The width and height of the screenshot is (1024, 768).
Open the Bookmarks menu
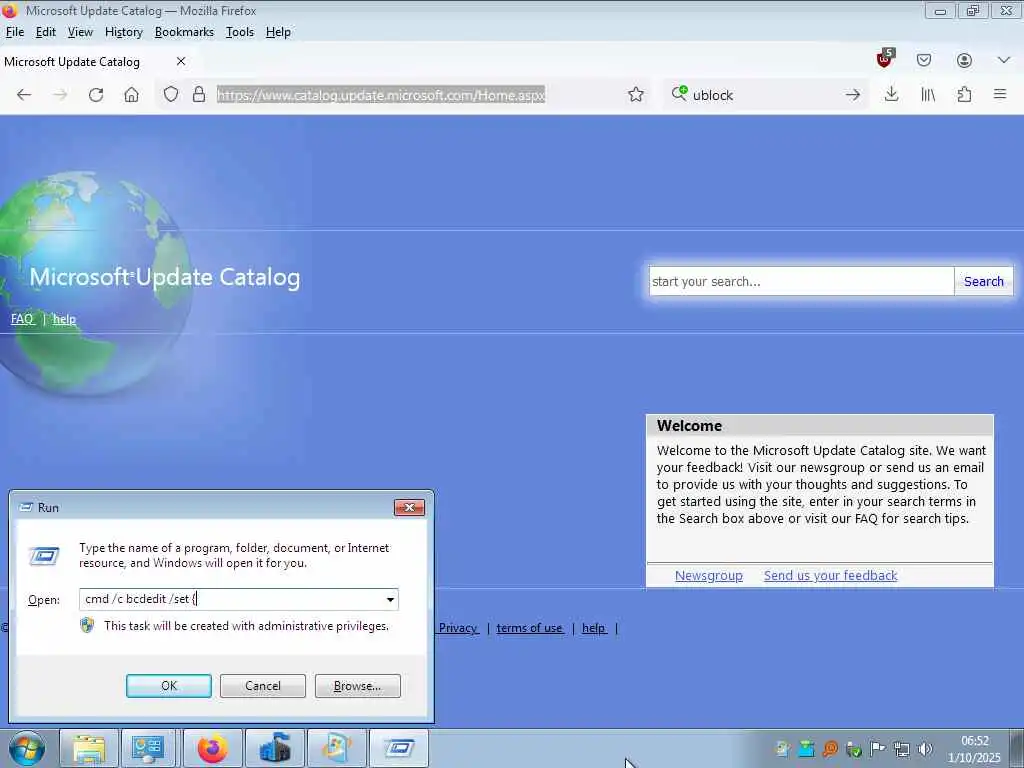184,32
